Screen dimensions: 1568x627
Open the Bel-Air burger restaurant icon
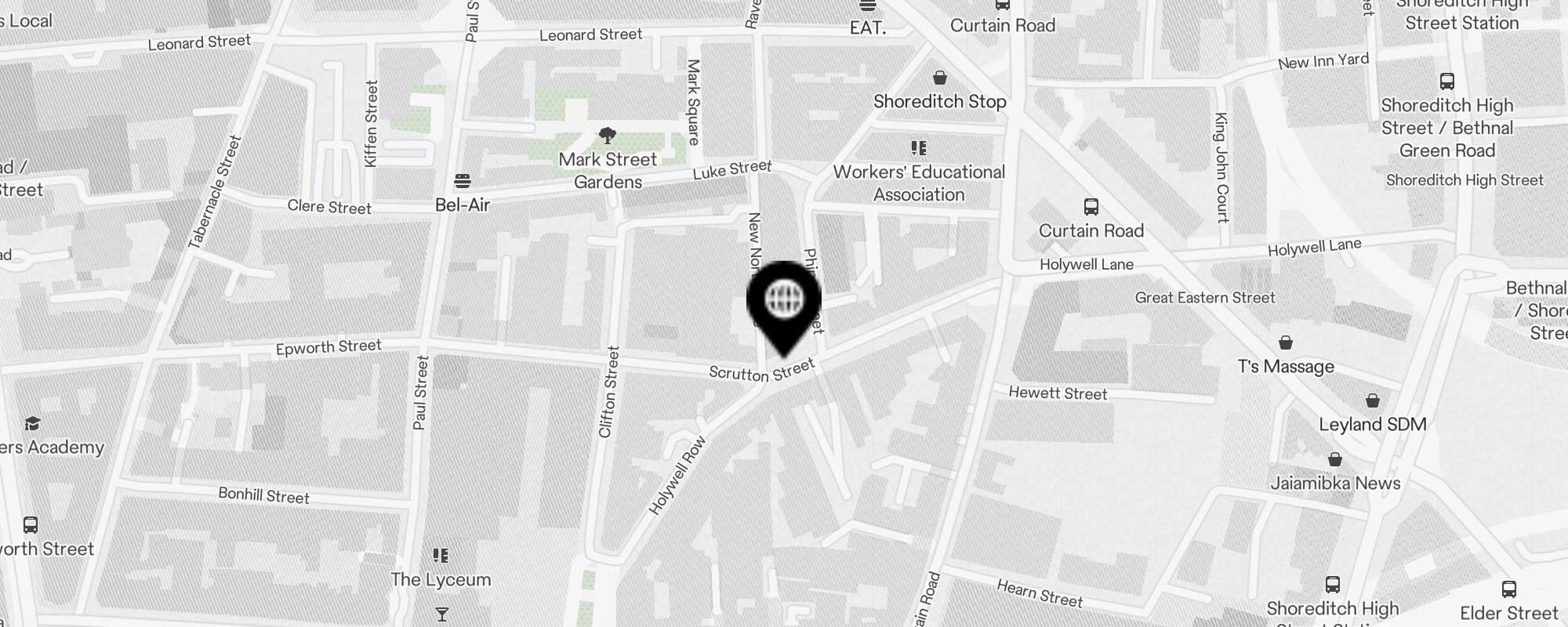point(463,181)
